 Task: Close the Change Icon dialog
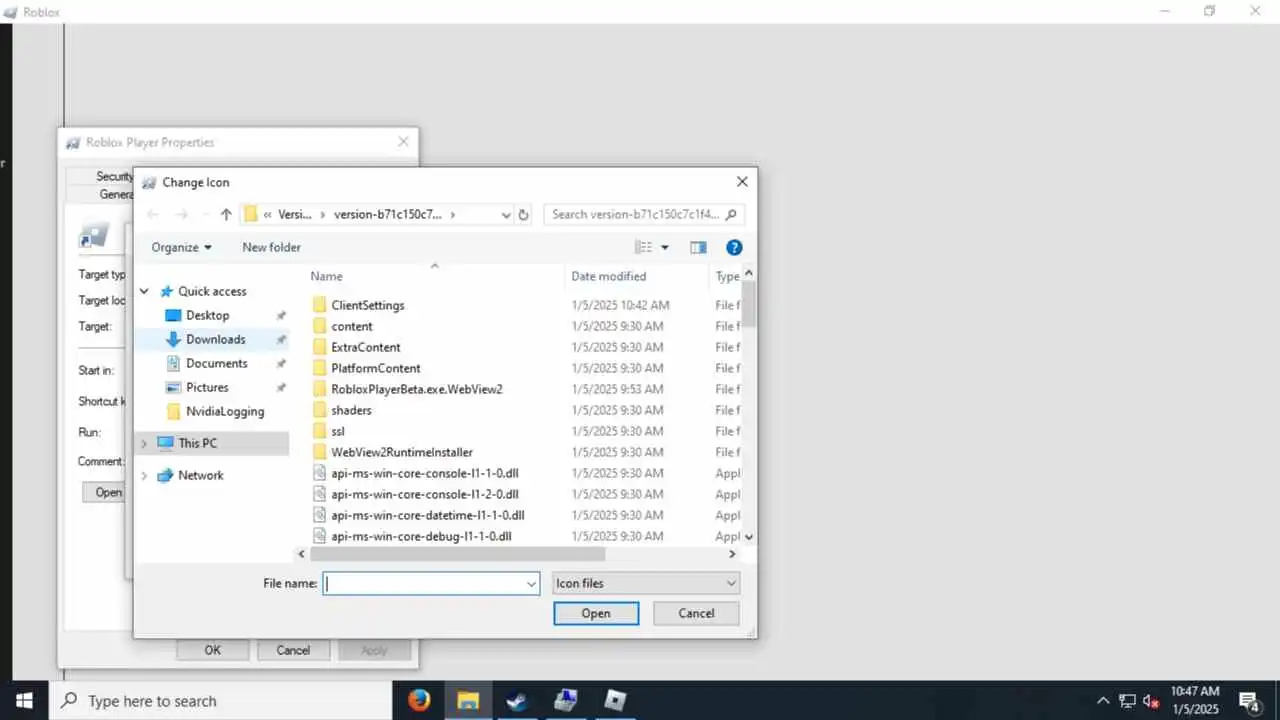coord(742,182)
